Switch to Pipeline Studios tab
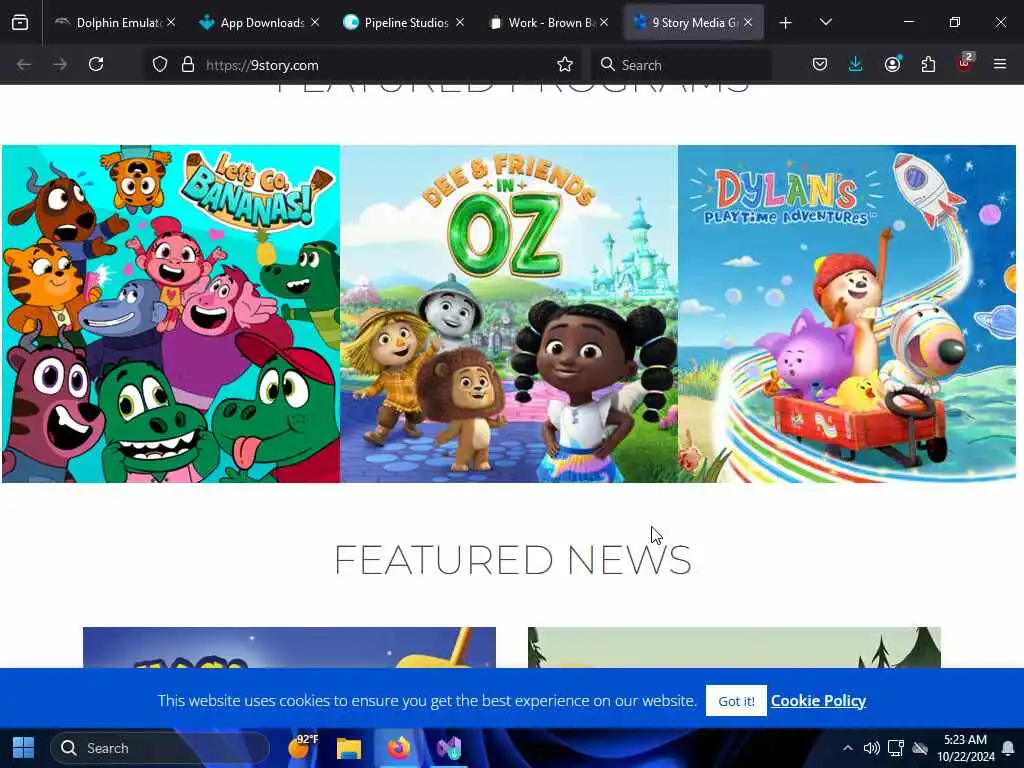This screenshot has height=768, width=1024. pyautogui.click(x=404, y=23)
